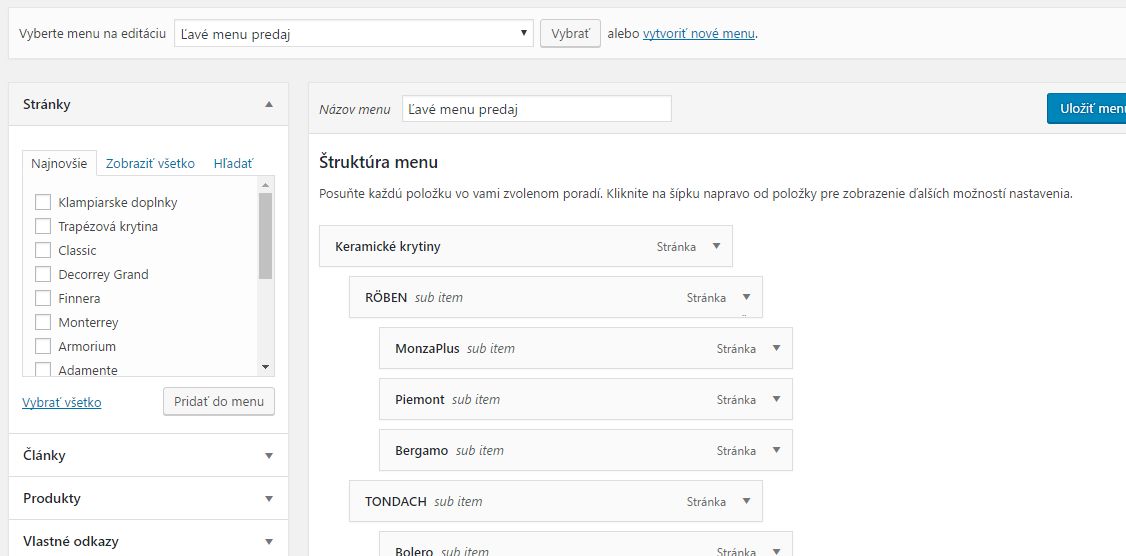
Task: Collapse the Stránky panel arrow
Action: click(x=269, y=104)
